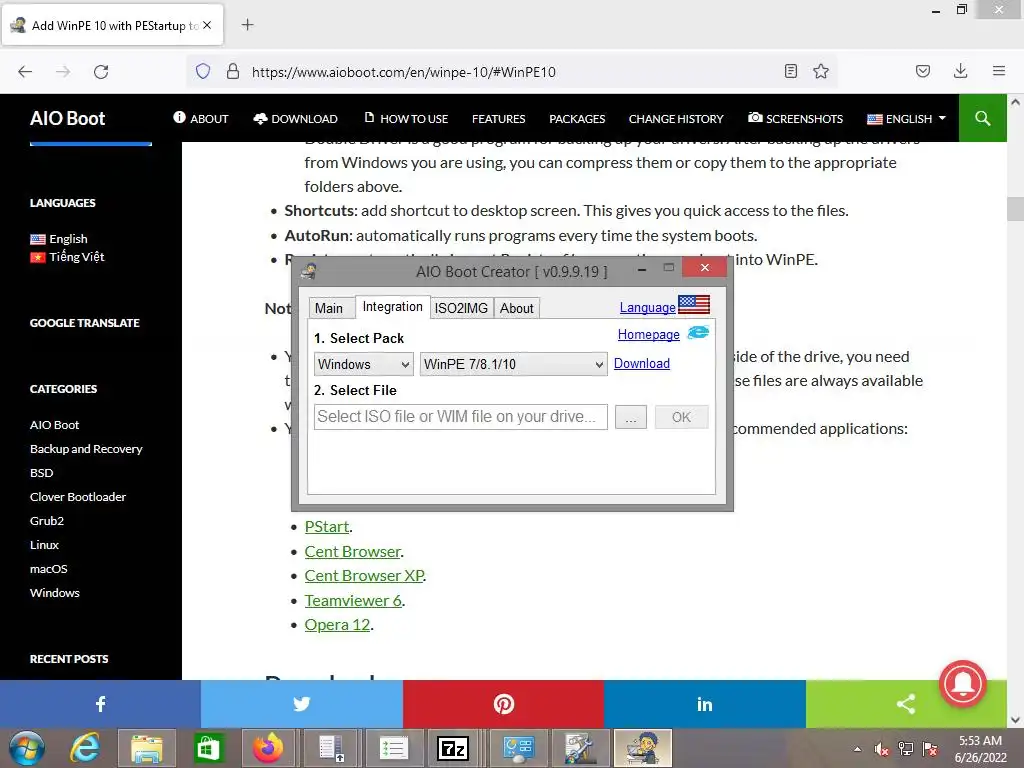This screenshot has height=768, width=1024.
Task: Open the Grub2 category
Action: tap(47, 521)
